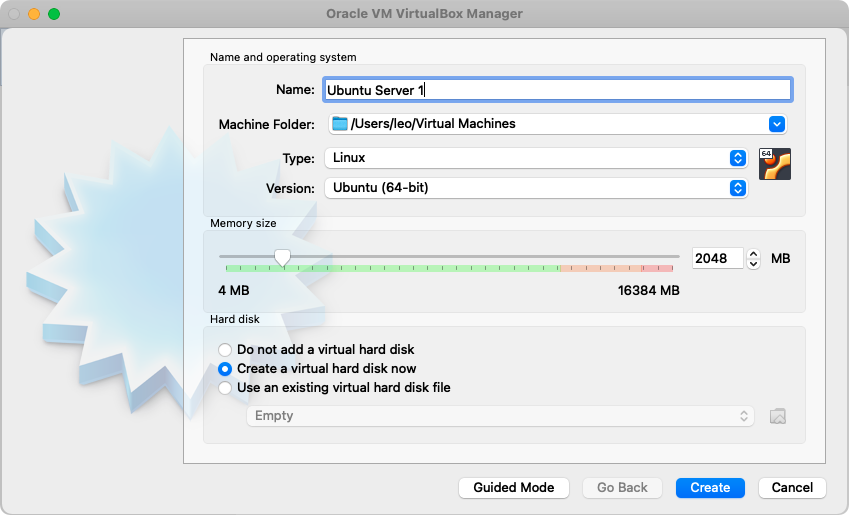Expand the Machine Folder dropdown arrow
Image resolution: width=849 pixels, height=515 pixels.
[777, 124]
